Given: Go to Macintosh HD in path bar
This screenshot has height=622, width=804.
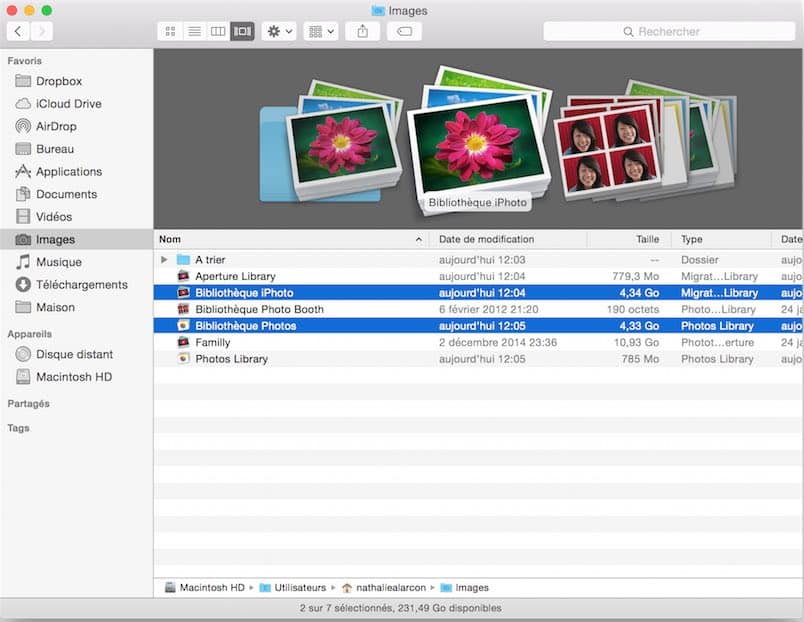Looking at the screenshot, I should 205,588.
